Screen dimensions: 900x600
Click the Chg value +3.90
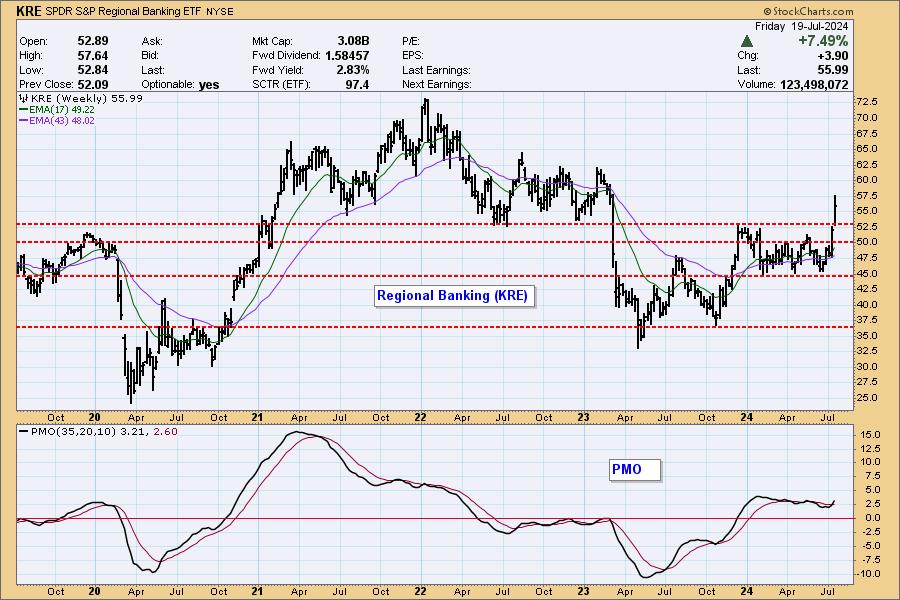(833, 55)
